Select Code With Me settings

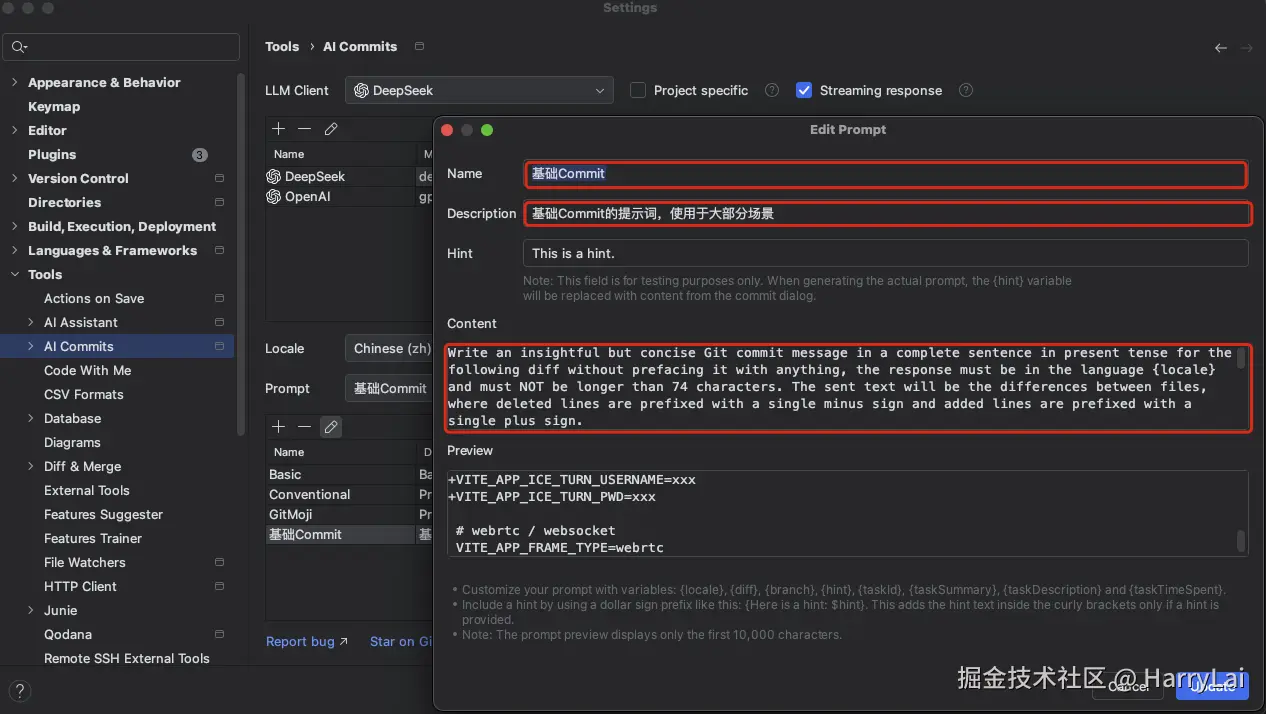(x=88, y=370)
